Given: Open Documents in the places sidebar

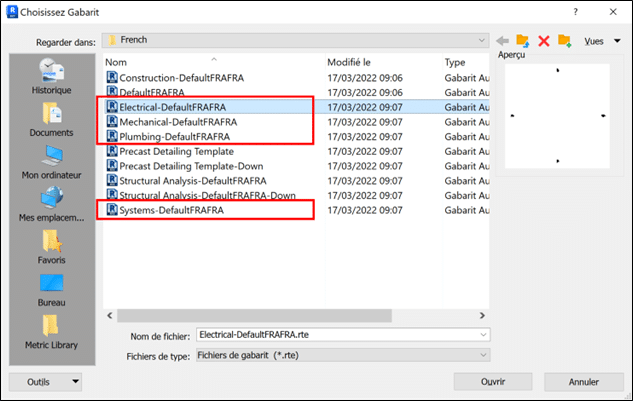Looking at the screenshot, I should point(51,119).
